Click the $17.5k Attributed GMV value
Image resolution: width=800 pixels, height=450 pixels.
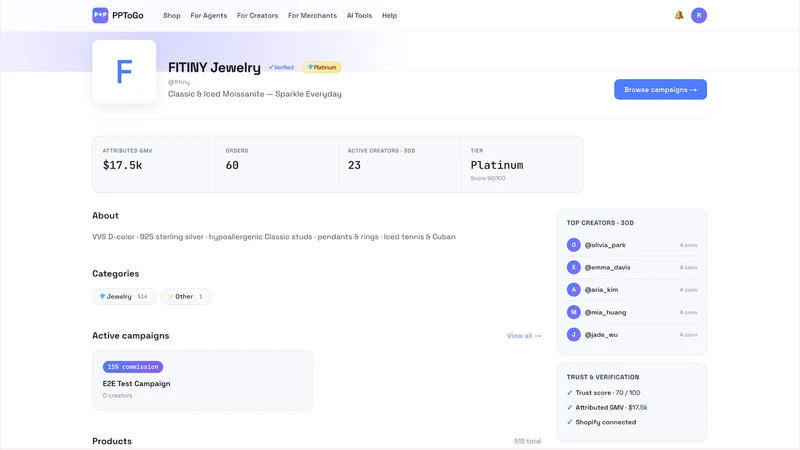pyautogui.click(x=122, y=165)
